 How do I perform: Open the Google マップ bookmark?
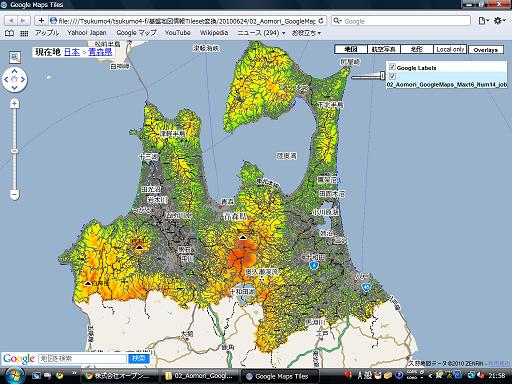[x=136, y=33]
